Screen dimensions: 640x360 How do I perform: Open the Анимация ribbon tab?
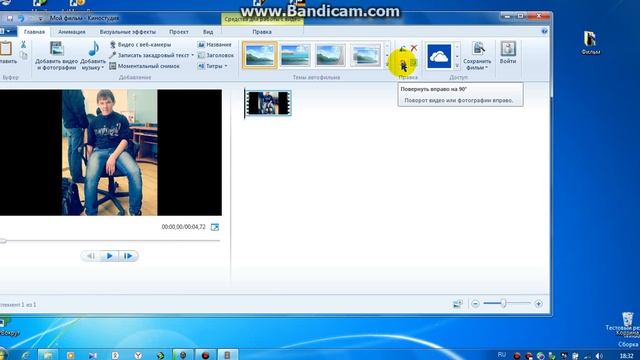[x=71, y=32]
